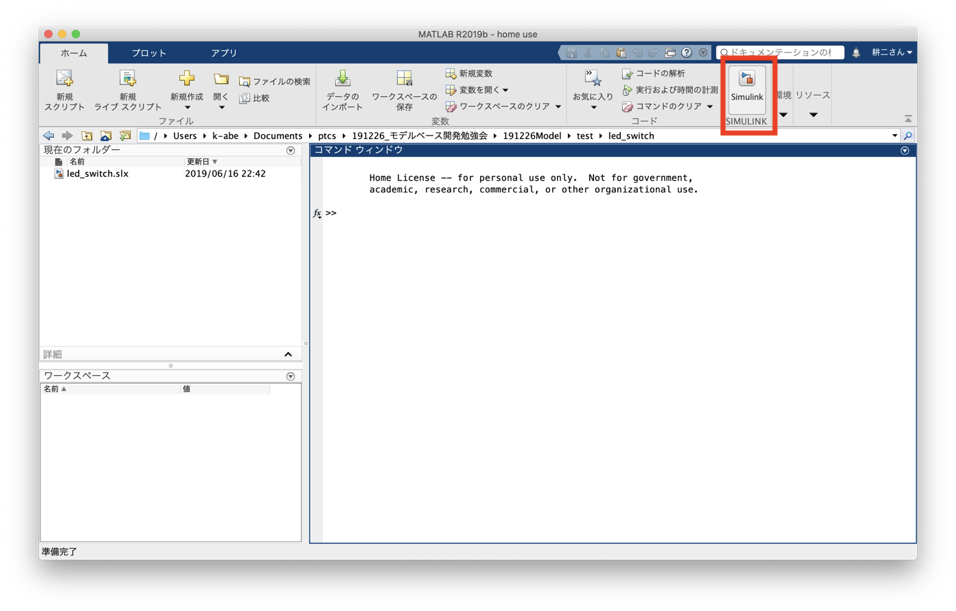956x611 pixels.
Task: Click the Compare (比較) icon
Action: (x=245, y=99)
